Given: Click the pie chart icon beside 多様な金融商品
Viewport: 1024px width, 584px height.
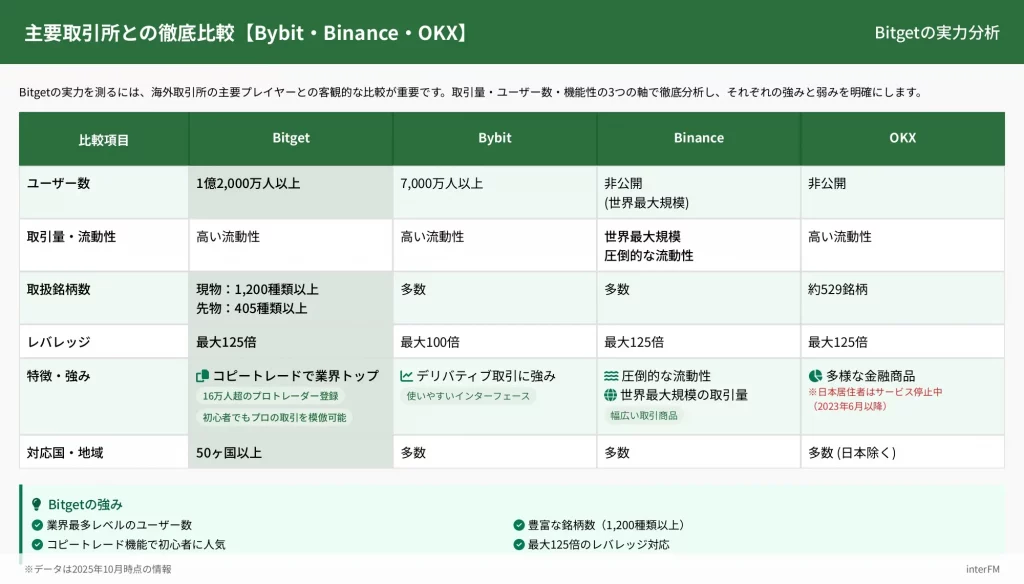Looking at the screenshot, I should (815, 376).
